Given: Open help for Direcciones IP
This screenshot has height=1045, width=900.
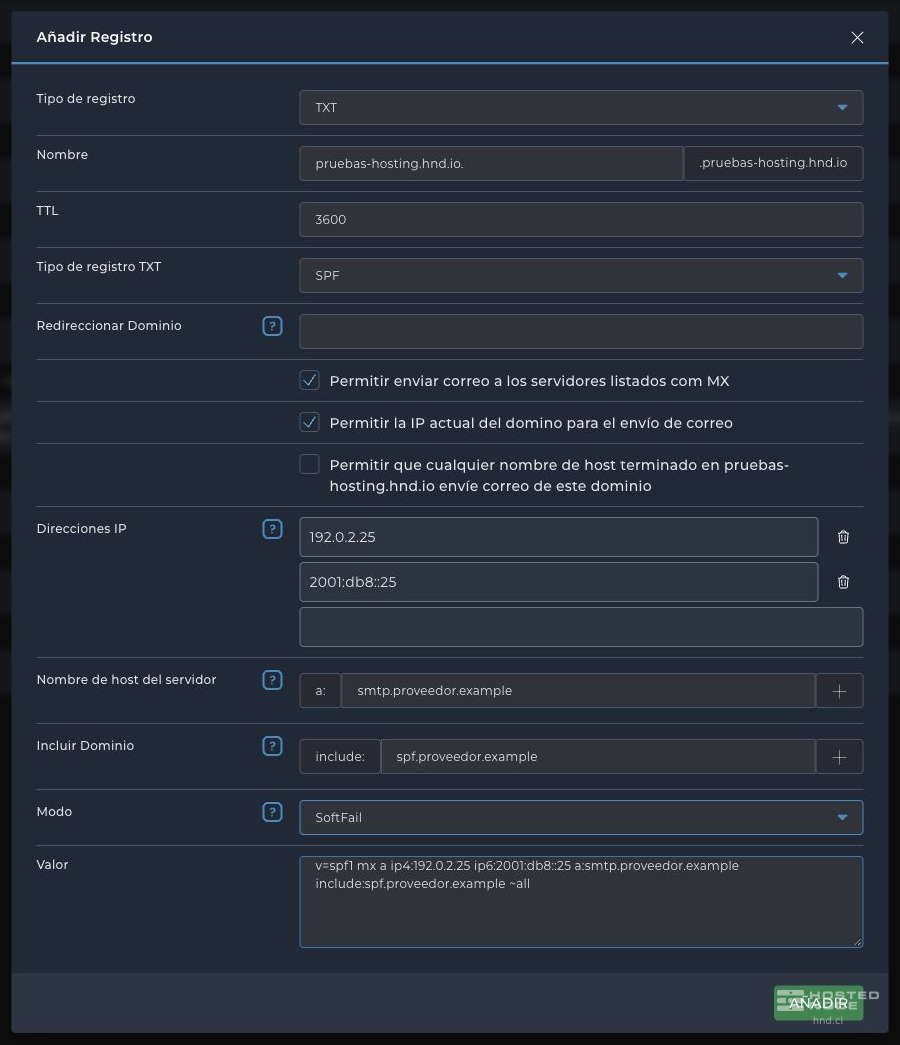Looking at the screenshot, I should [x=272, y=529].
